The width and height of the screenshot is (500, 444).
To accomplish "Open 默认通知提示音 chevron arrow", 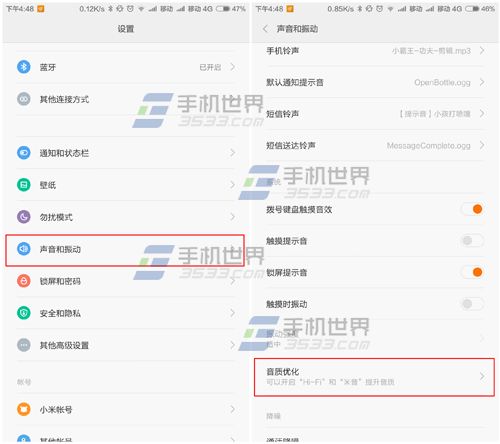I will click(x=482, y=82).
